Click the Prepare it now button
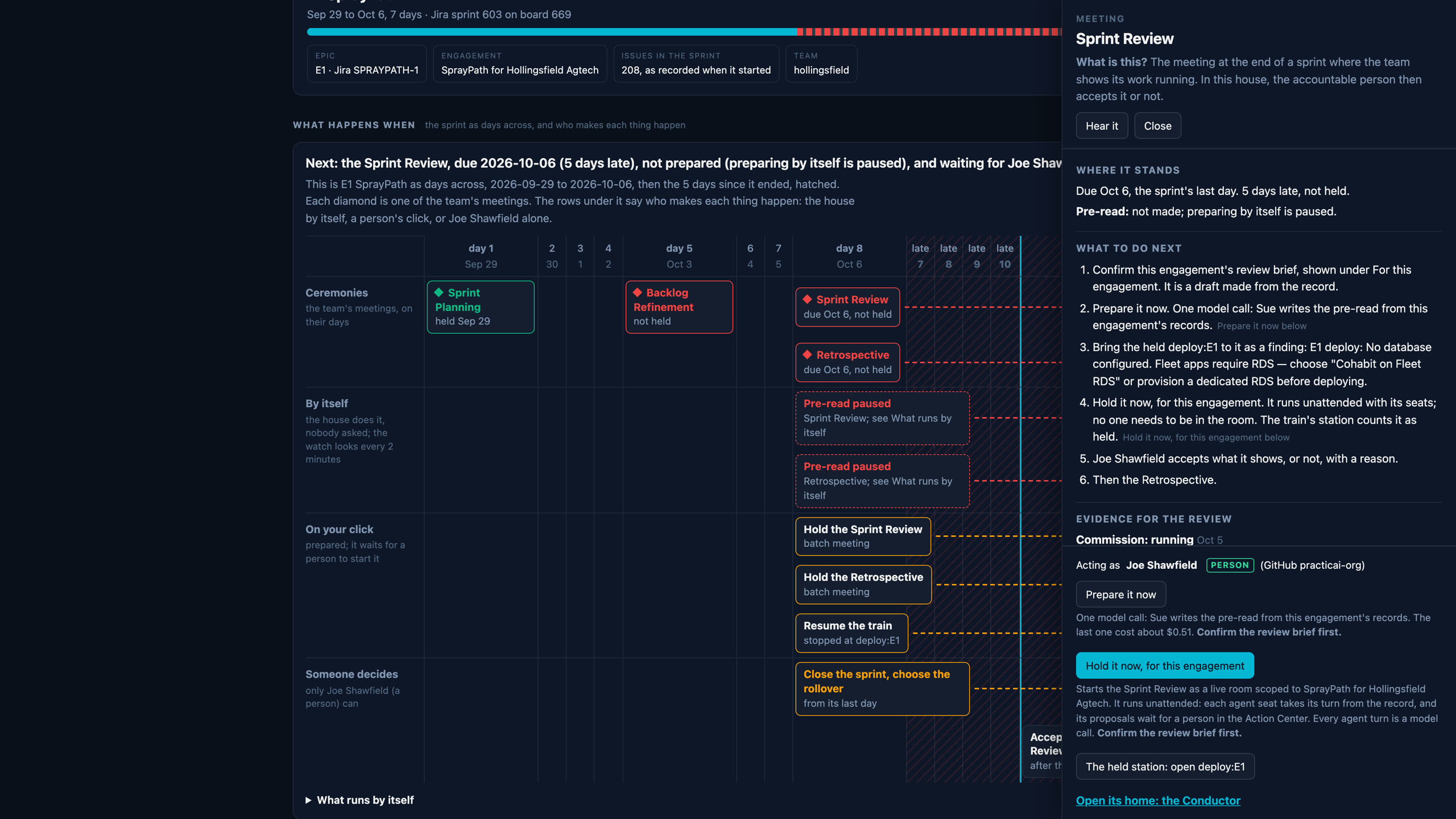 [x=1120, y=594]
